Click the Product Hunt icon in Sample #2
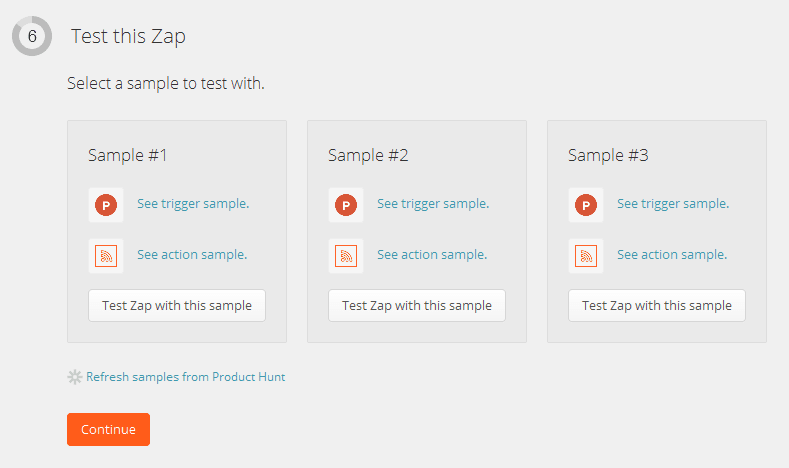This screenshot has height=468, width=789. click(x=346, y=205)
